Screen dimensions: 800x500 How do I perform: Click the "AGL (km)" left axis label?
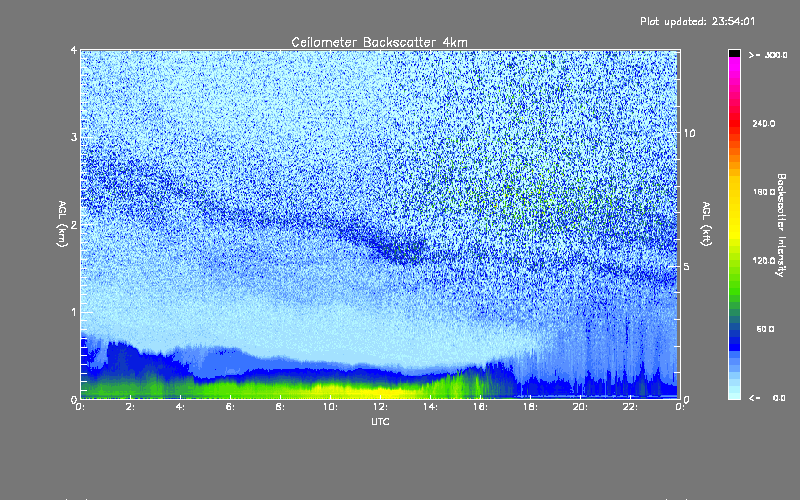62,224
